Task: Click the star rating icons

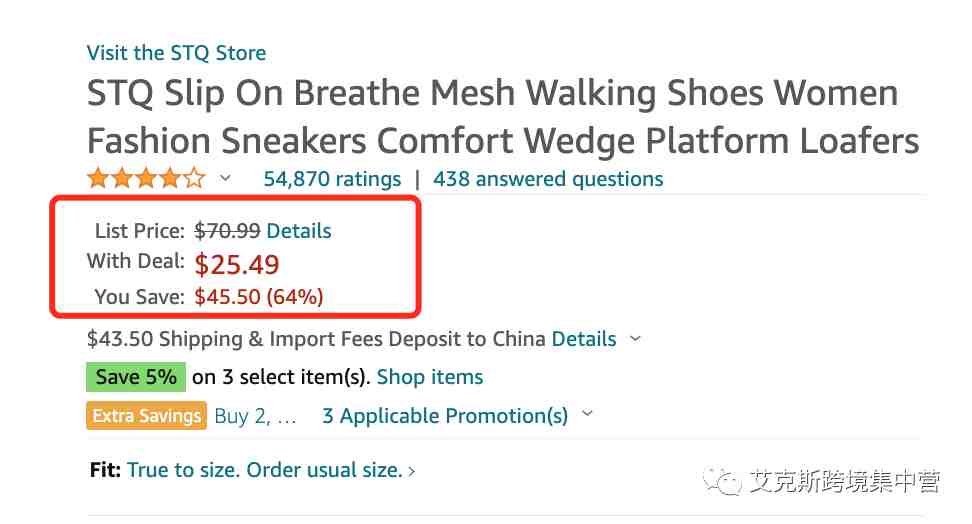Action: pyautogui.click(x=146, y=179)
